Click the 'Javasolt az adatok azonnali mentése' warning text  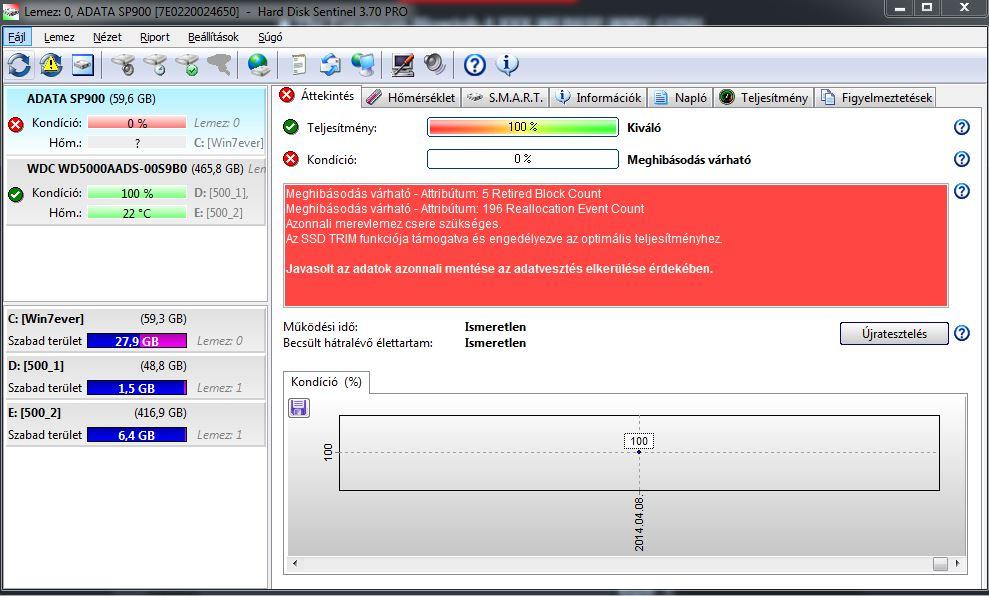pyautogui.click(x=499, y=269)
